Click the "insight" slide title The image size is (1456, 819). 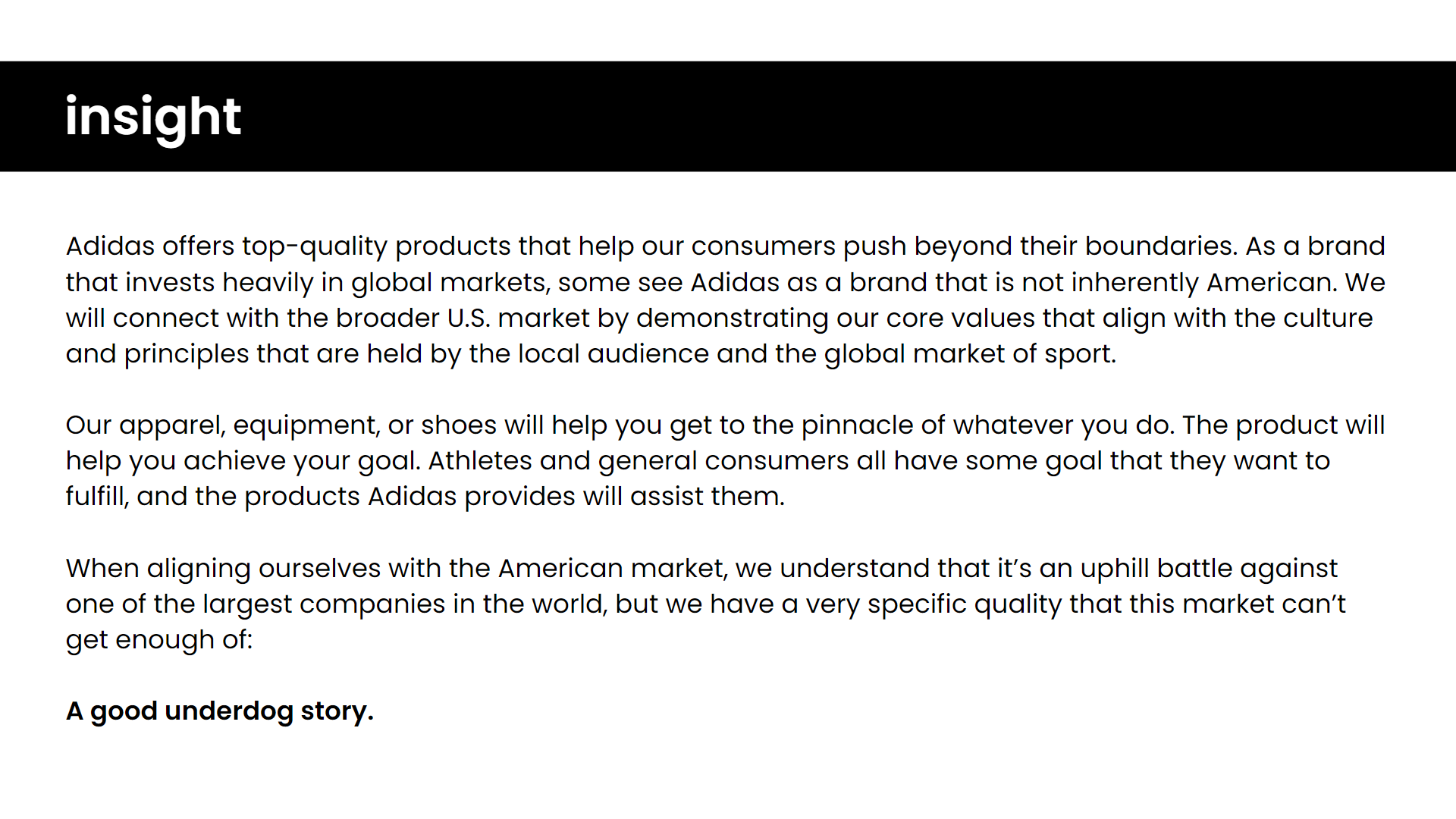click(153, 117)
